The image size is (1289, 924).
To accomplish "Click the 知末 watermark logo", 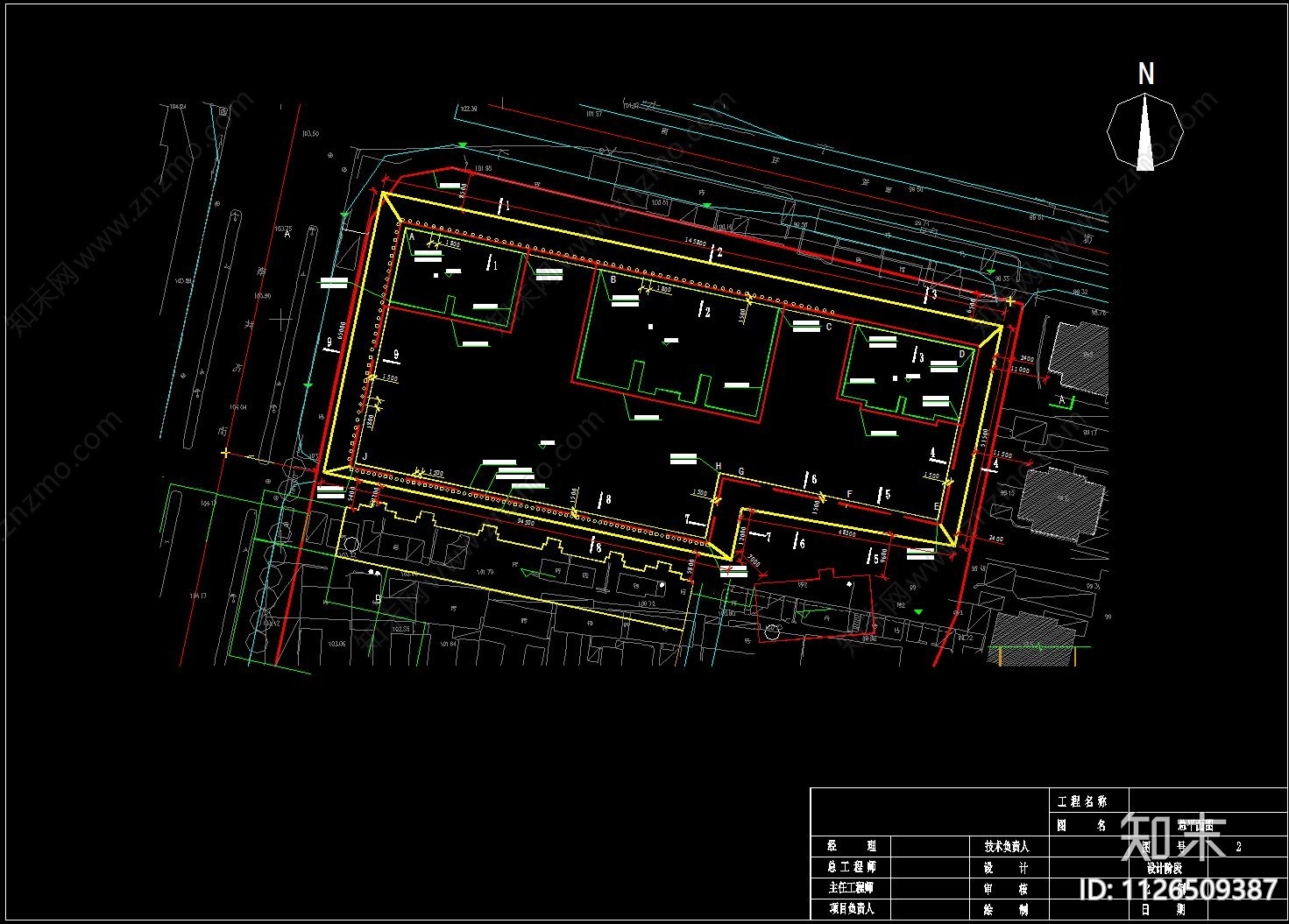I will [1173, 836].
